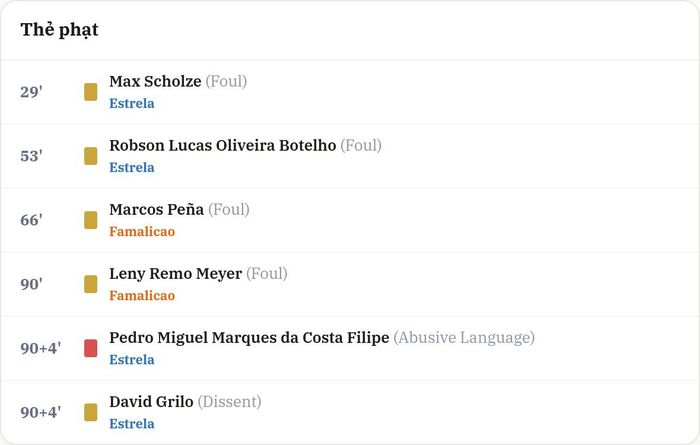Click yellow card icon next to Leny Remo Meyer
The width and height of the screenshot is (700, 445).
click(x=91, y=284)
